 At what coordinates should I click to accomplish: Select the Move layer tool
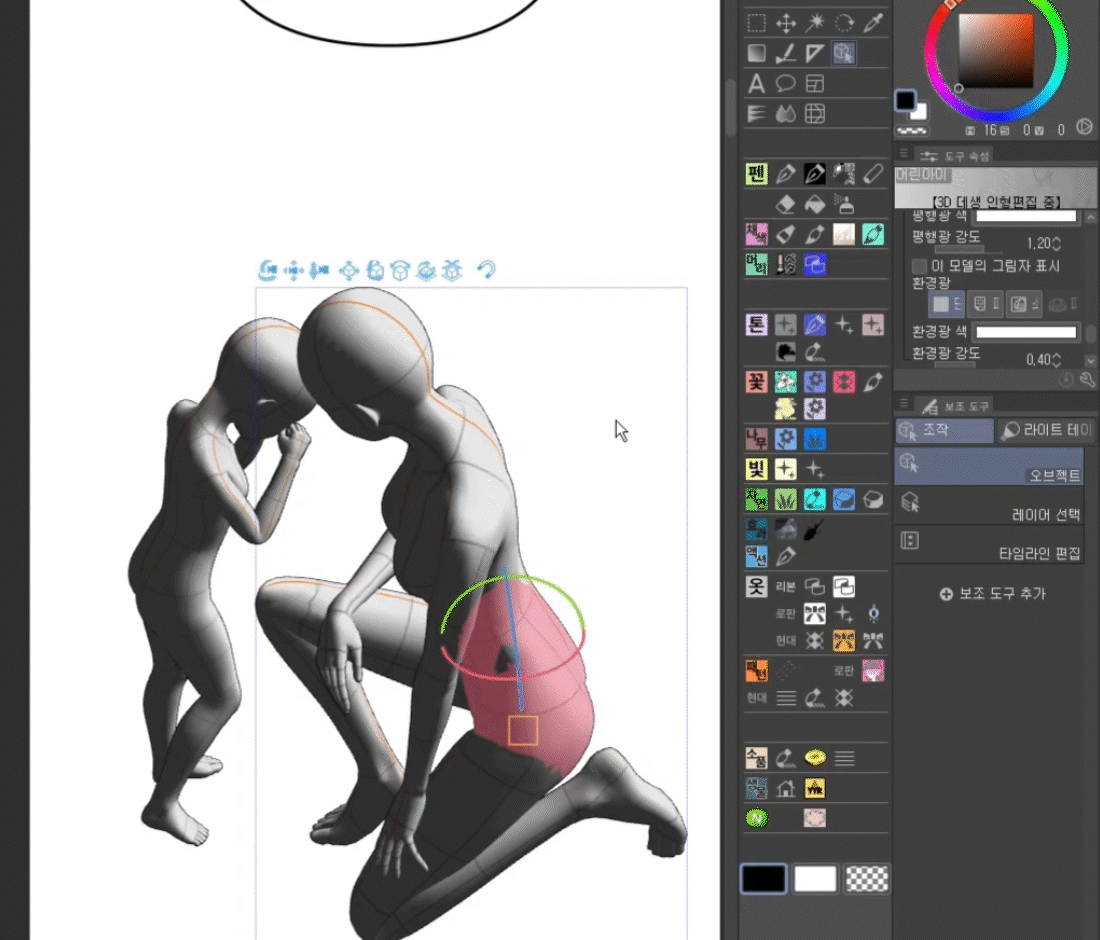click(786, 22)
